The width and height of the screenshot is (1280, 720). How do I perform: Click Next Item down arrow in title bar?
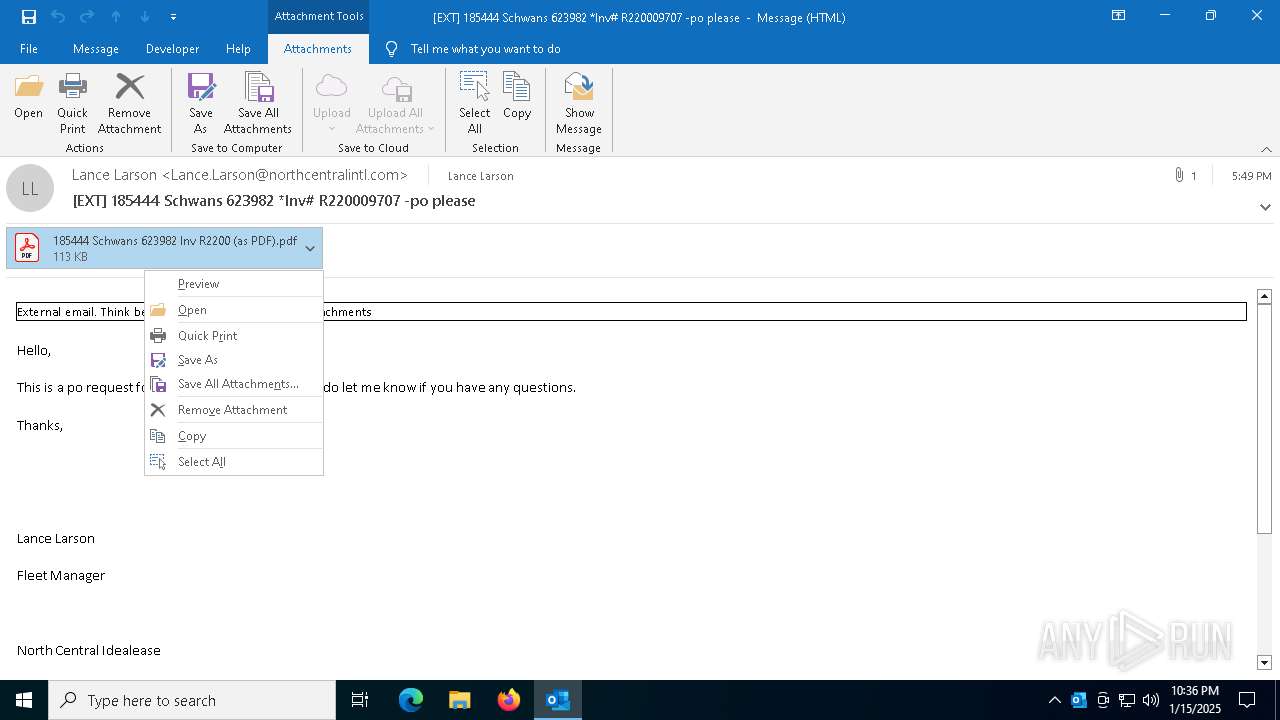click(145, 16)
